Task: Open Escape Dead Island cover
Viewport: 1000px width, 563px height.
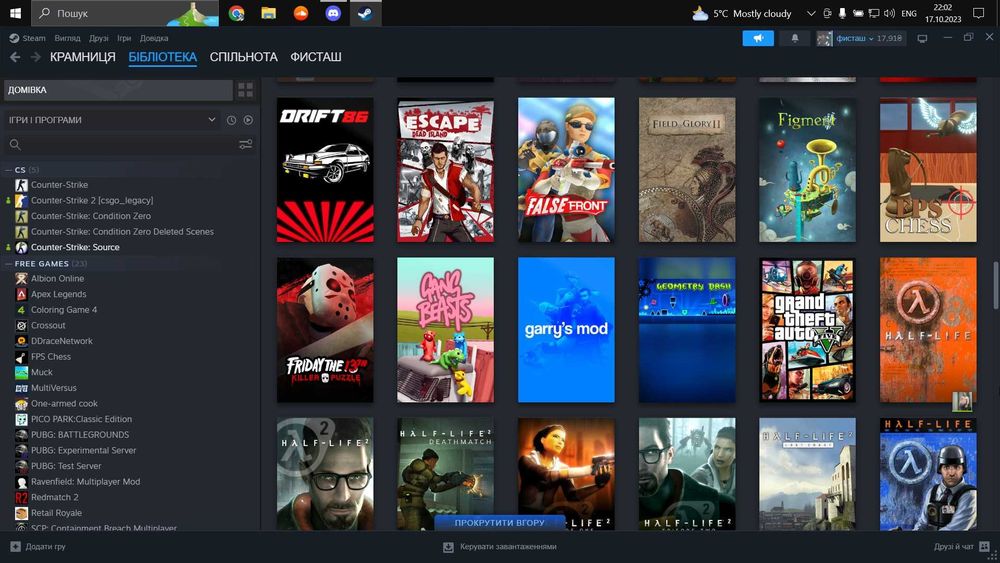Action: (445, 170)
